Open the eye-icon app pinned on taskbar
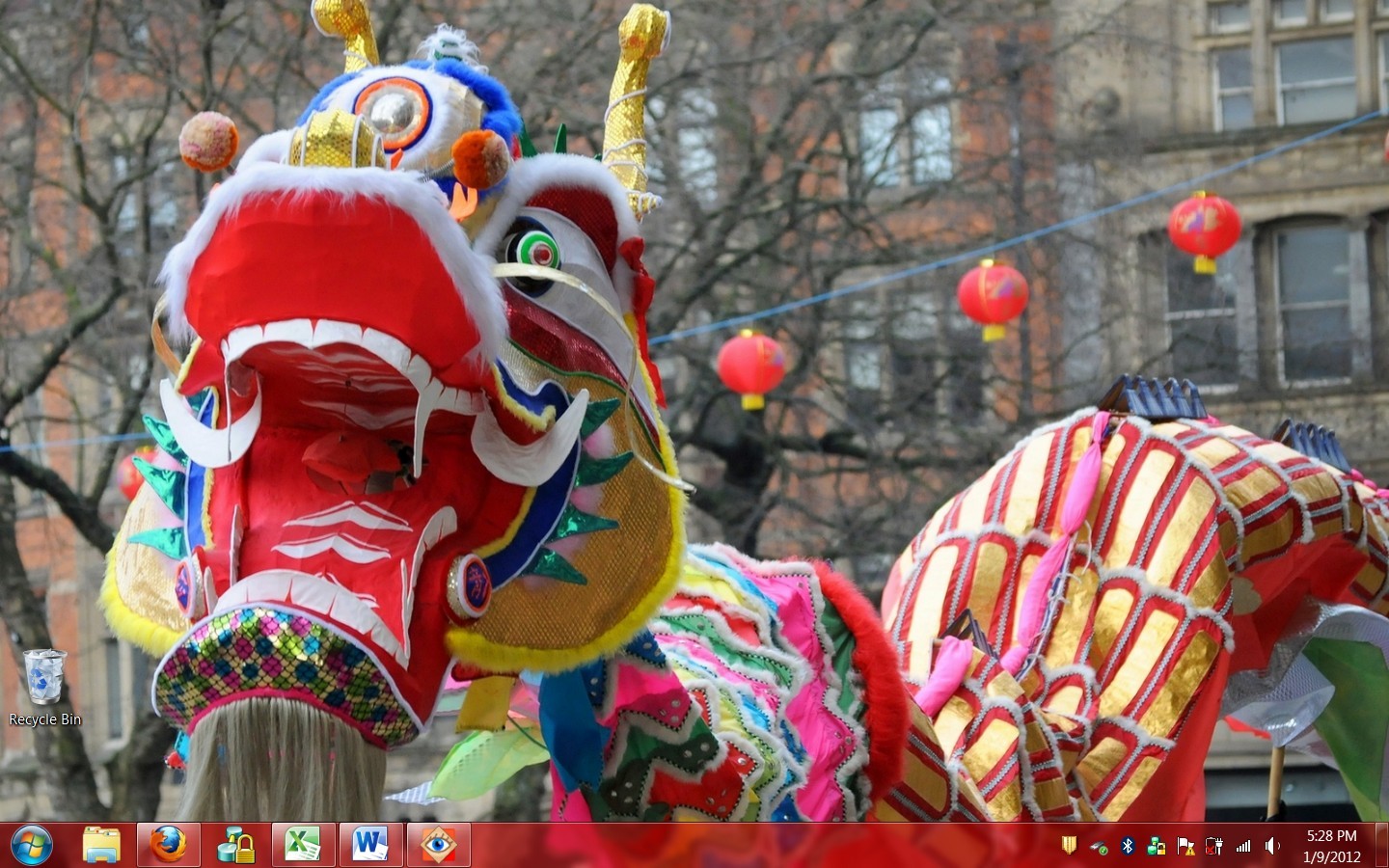 click(439, 846)
